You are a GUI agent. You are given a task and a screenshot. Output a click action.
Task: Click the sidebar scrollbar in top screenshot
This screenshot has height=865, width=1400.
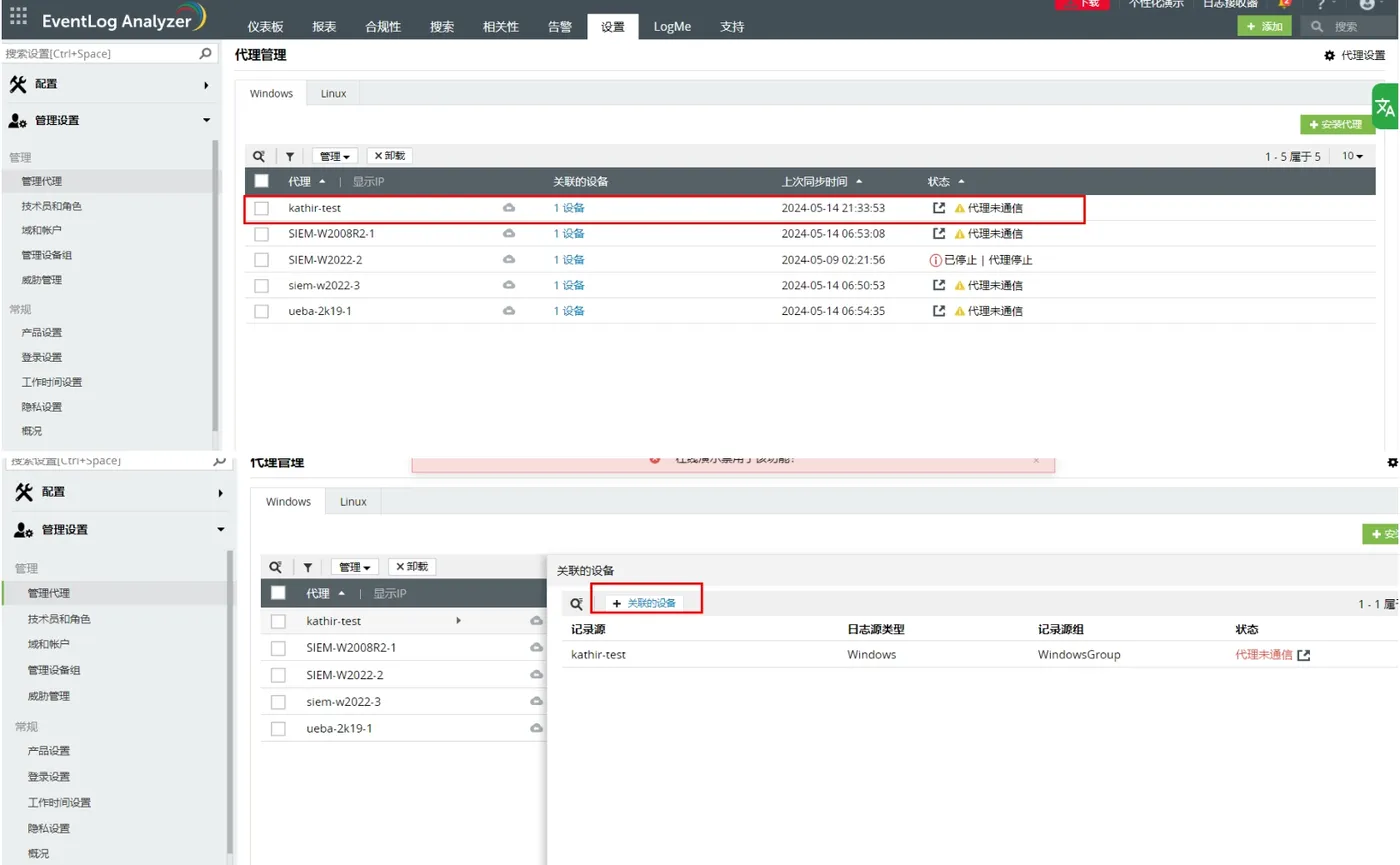[x=216, y=285]
